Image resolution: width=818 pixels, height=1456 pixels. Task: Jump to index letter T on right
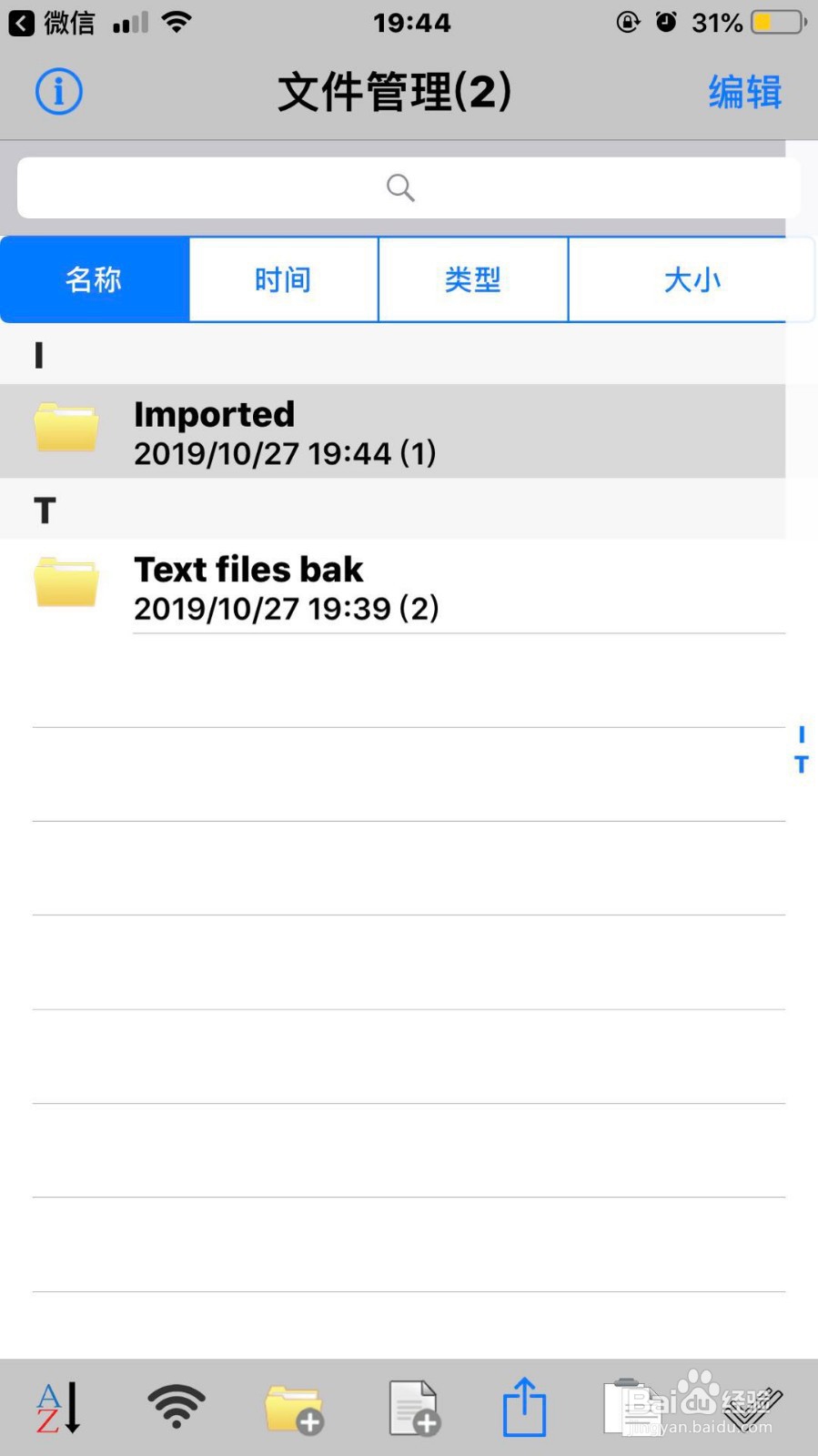[x=801, y=764]
